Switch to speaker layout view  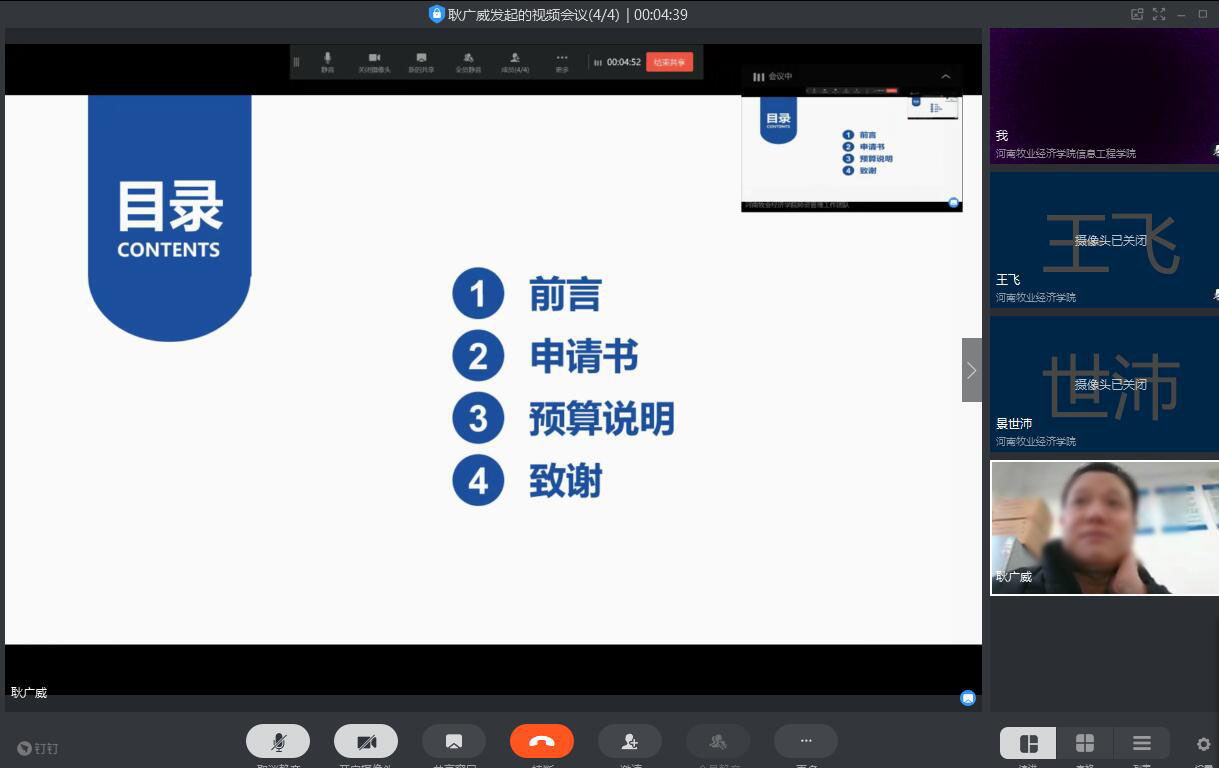point(1028,743)
